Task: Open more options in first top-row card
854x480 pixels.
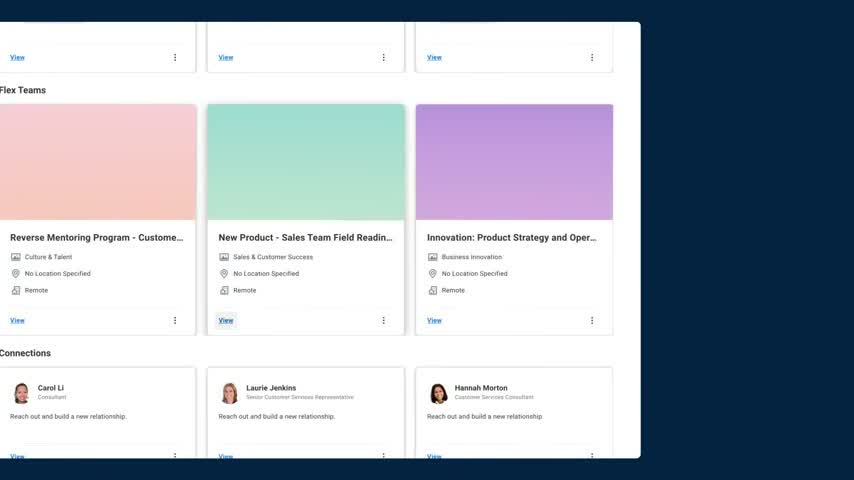Action: pyautogui.click(x=175, y=57)
